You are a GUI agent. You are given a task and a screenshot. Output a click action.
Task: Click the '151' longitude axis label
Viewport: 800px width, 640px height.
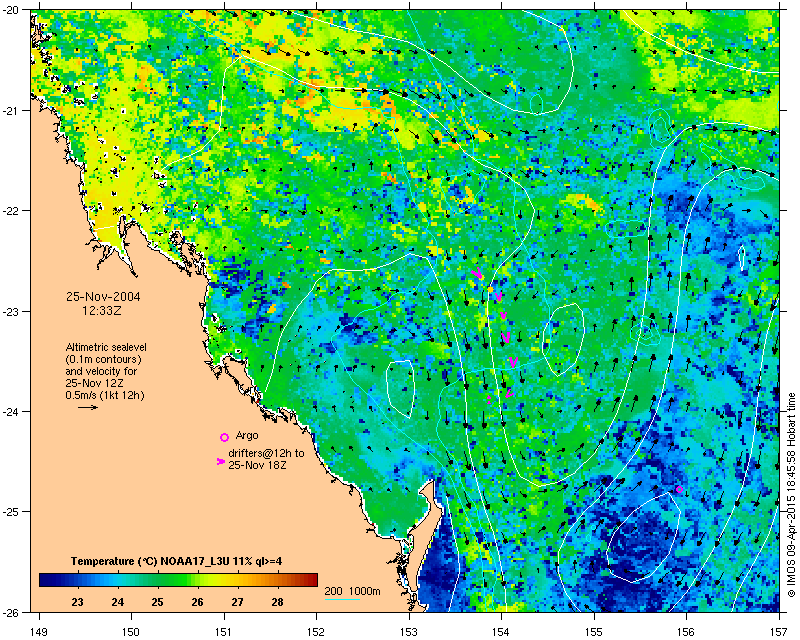[x=224, y=632]
